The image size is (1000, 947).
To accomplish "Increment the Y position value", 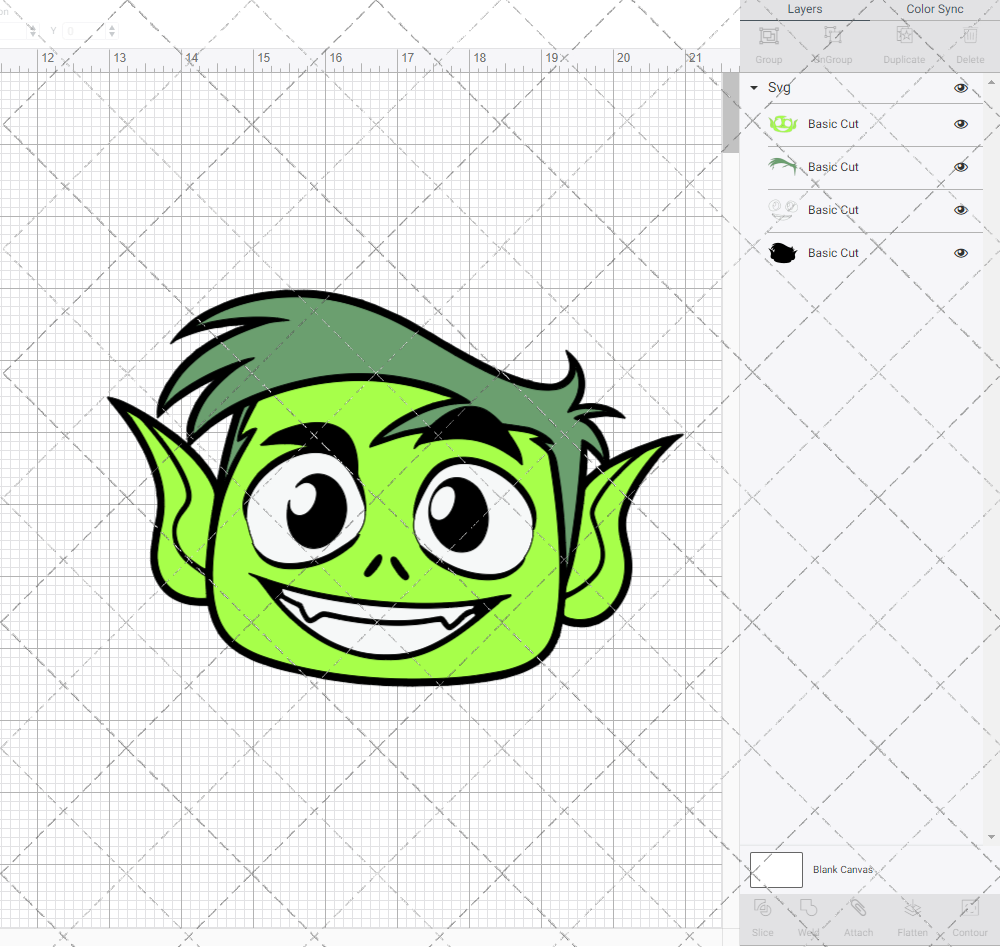I will coord(112,27).
